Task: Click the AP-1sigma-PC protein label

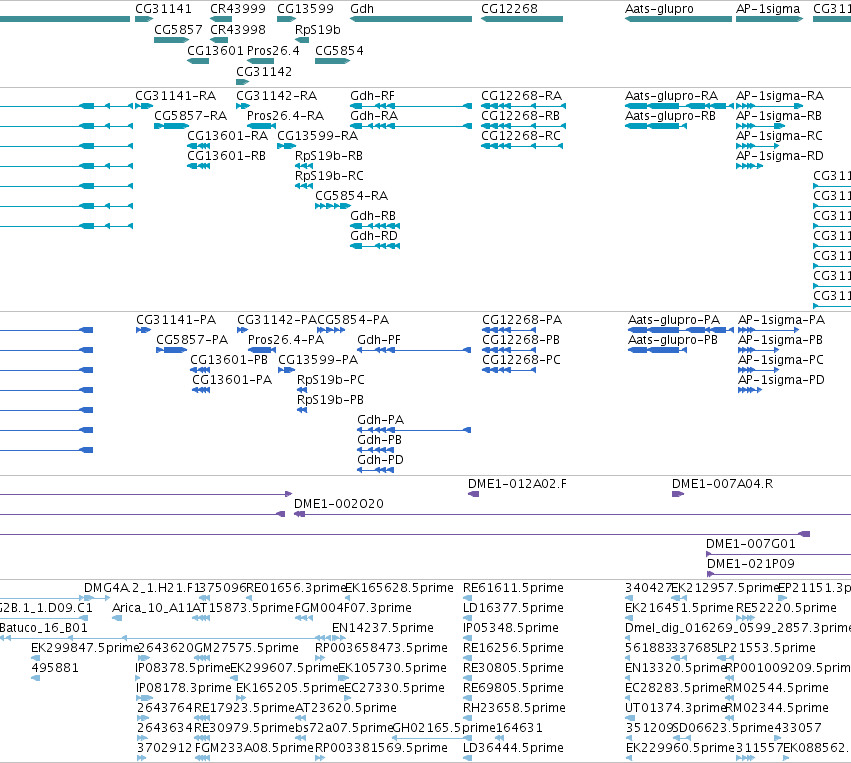Action: (781, 360)
